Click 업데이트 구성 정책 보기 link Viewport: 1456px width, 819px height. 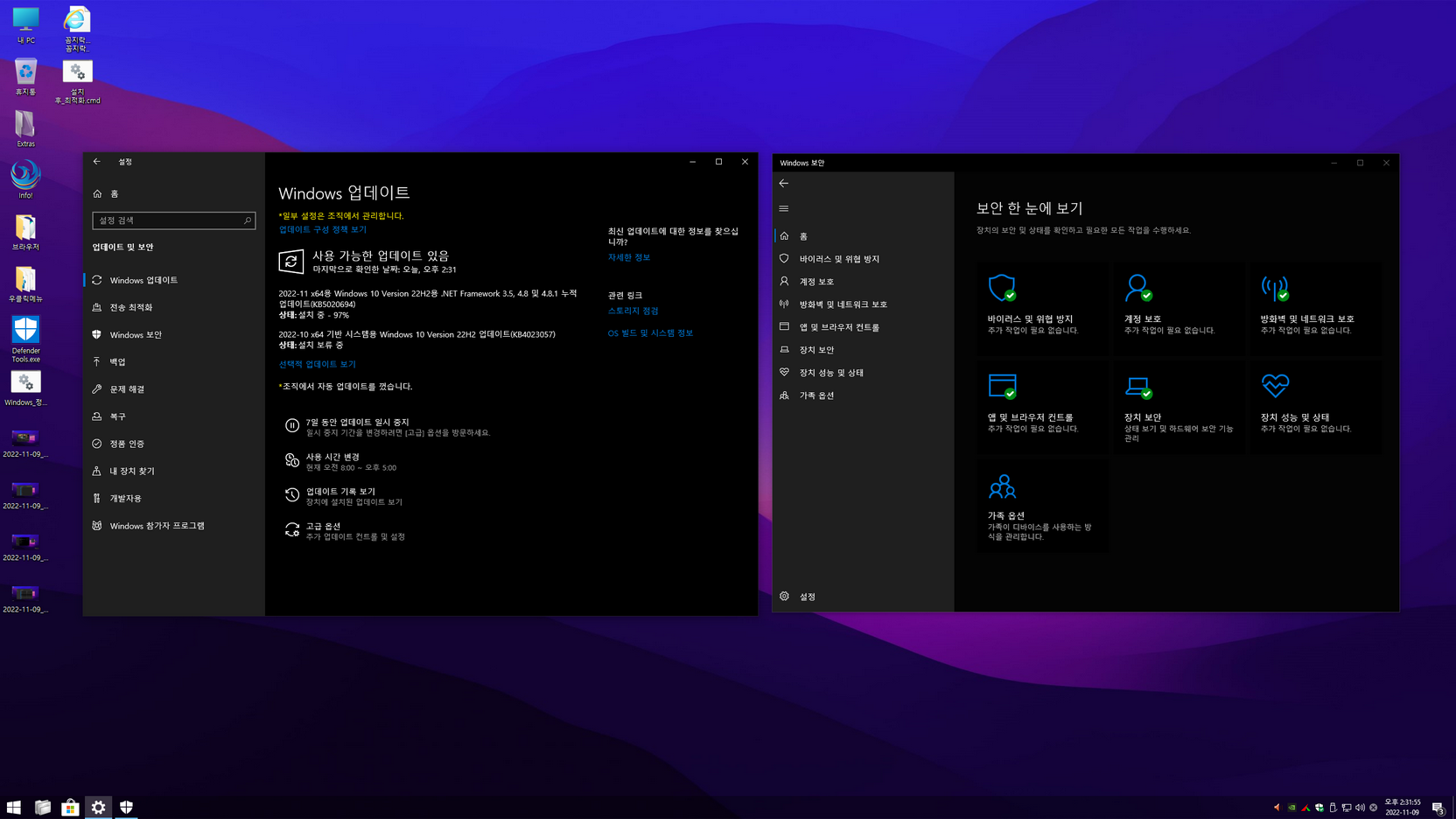(323, 229)
